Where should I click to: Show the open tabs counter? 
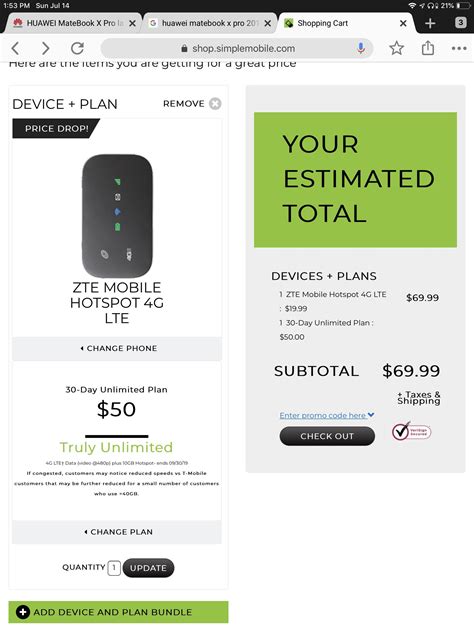tap(461, 23)
